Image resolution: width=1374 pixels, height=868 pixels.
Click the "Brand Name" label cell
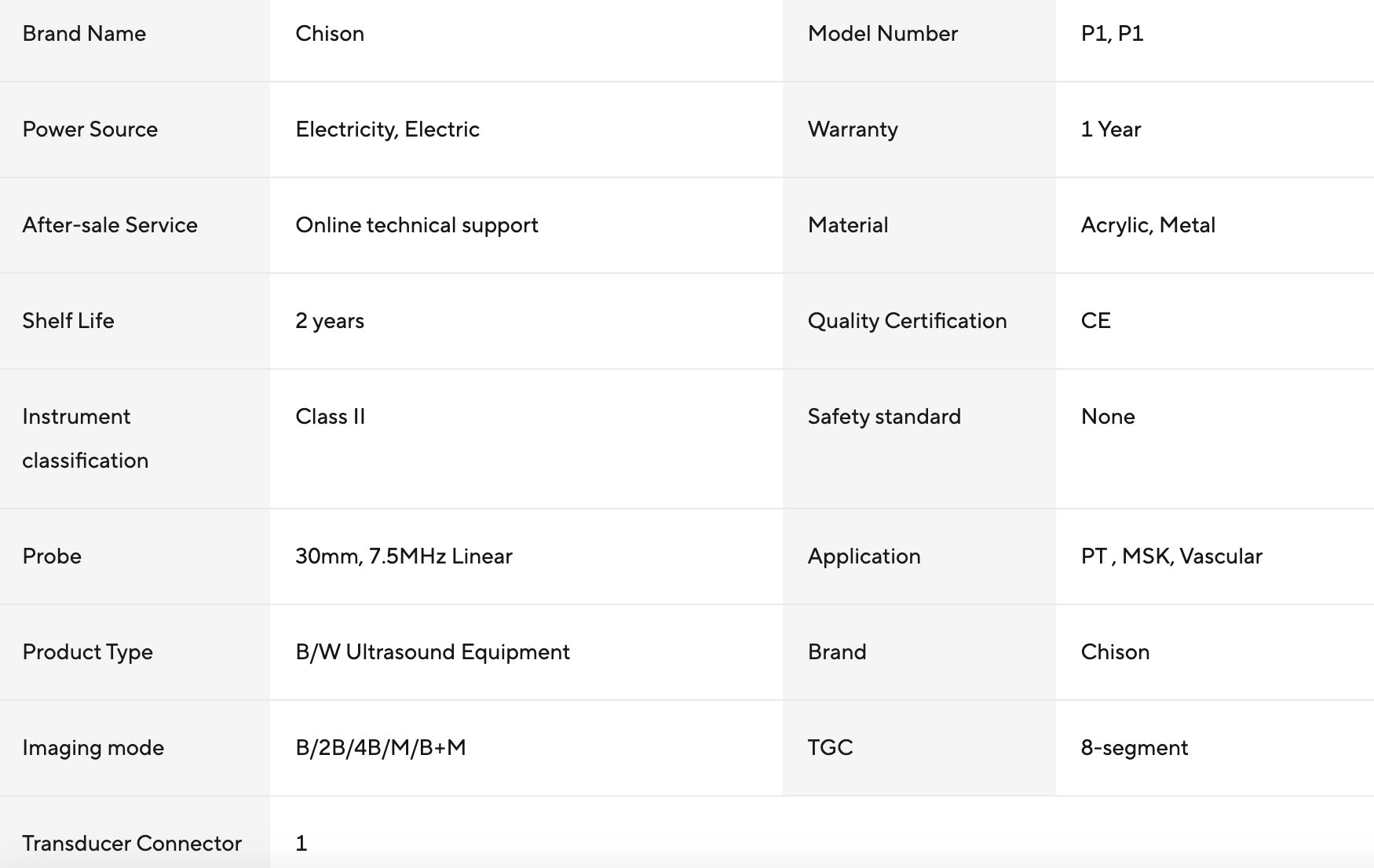tap(84, 34)
